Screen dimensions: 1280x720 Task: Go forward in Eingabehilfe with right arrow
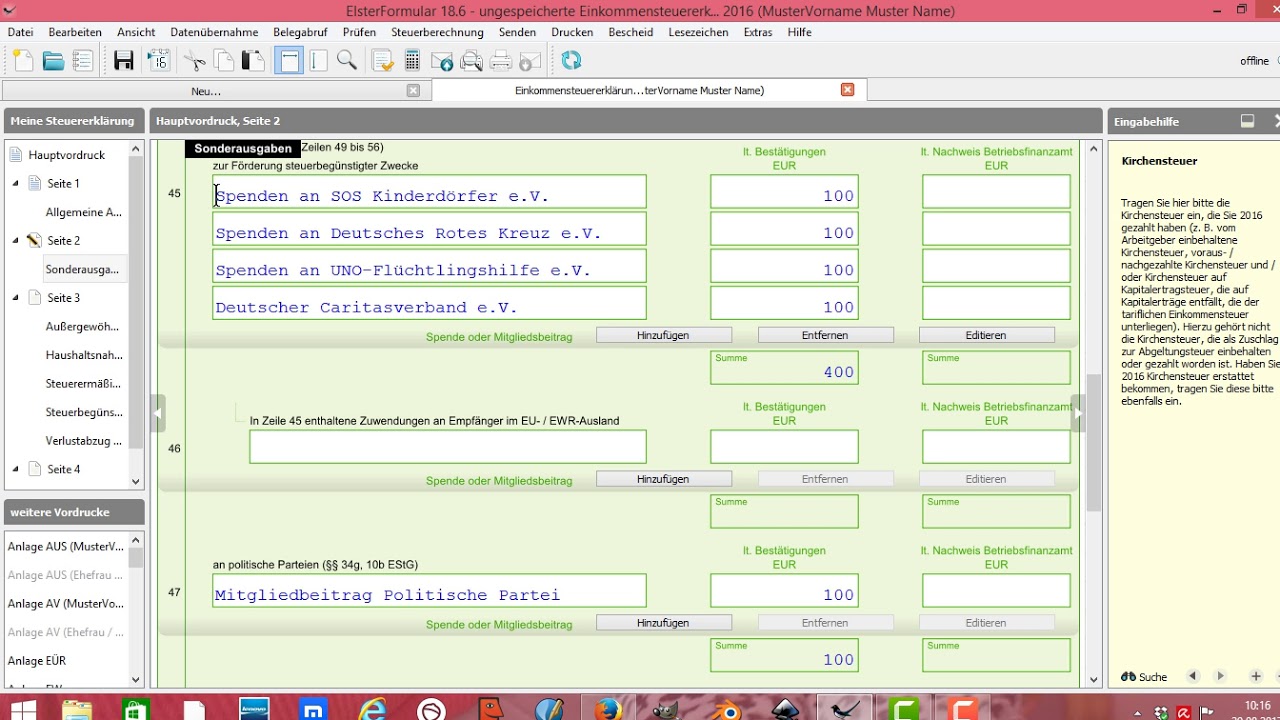coord(1220,677)
